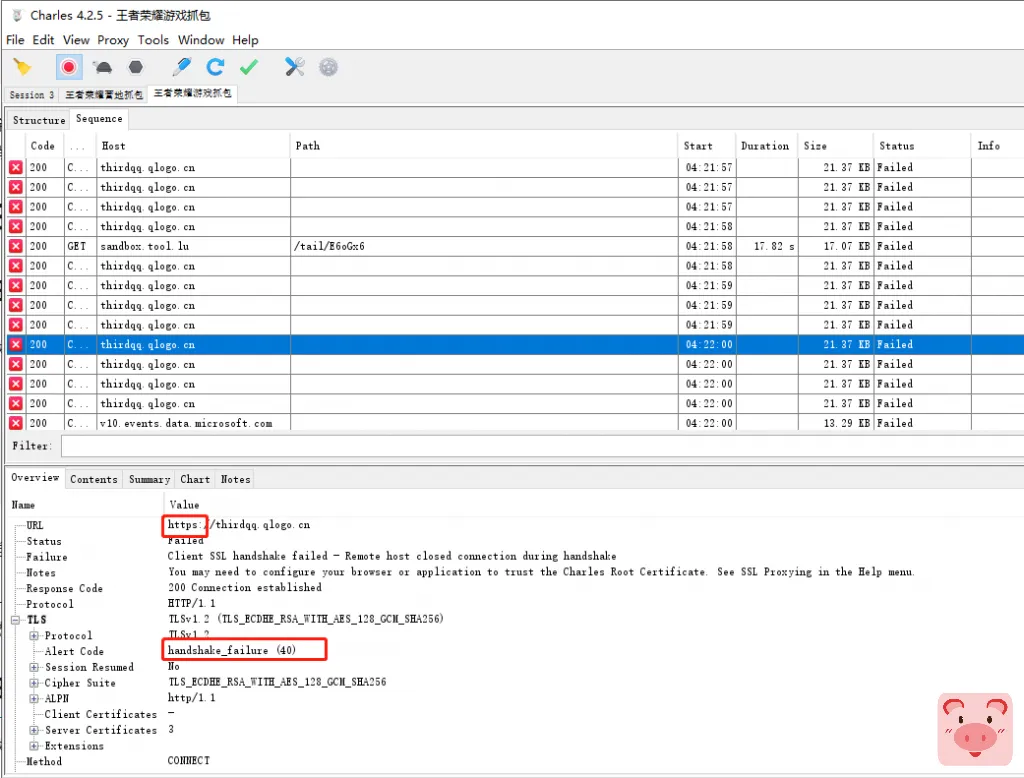
Task: Toggle throttling with the turtle icon
Action: pos(102,67)
